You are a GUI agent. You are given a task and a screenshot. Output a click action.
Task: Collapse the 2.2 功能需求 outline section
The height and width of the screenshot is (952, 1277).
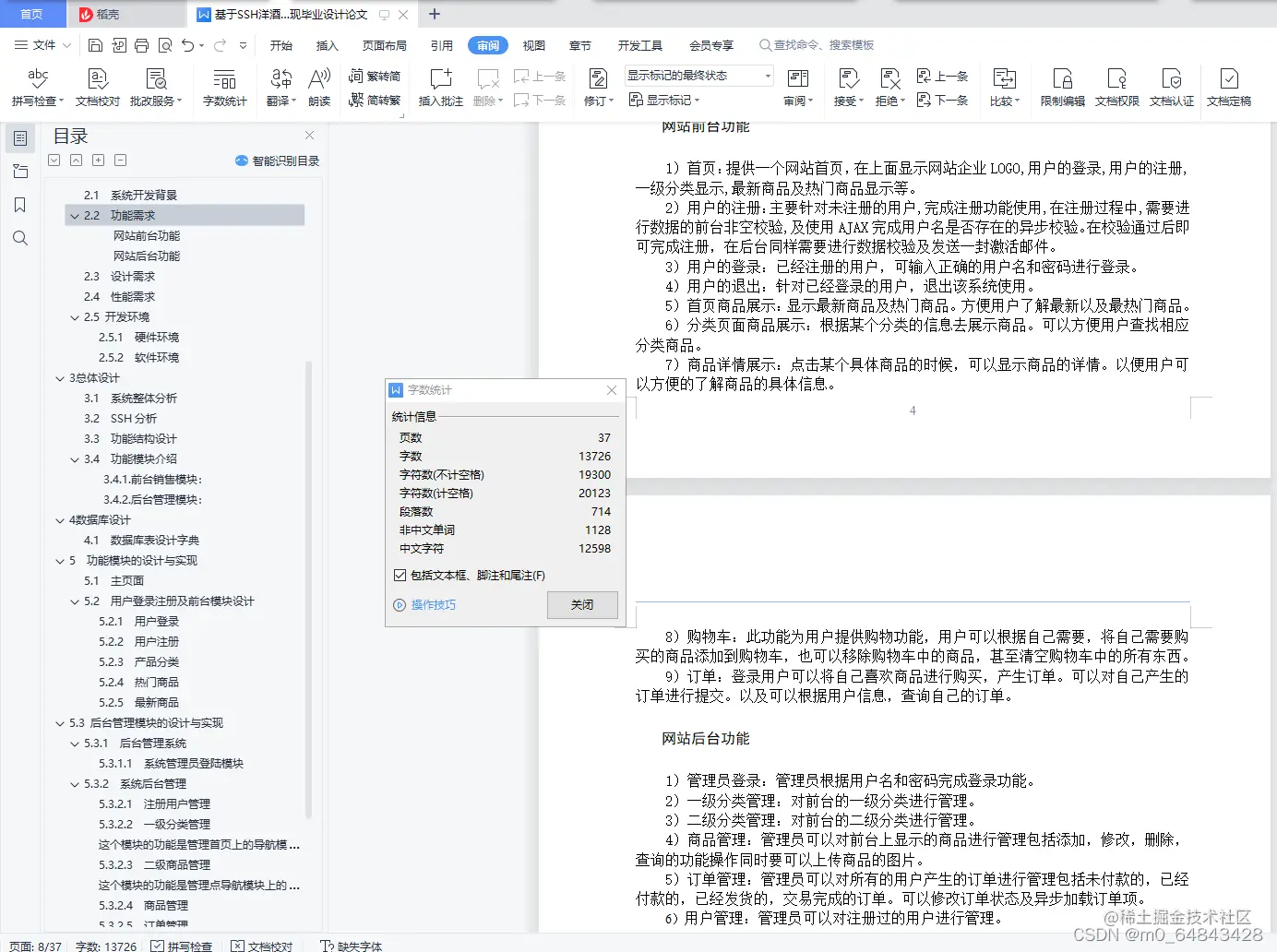click(x=74, y=215)
